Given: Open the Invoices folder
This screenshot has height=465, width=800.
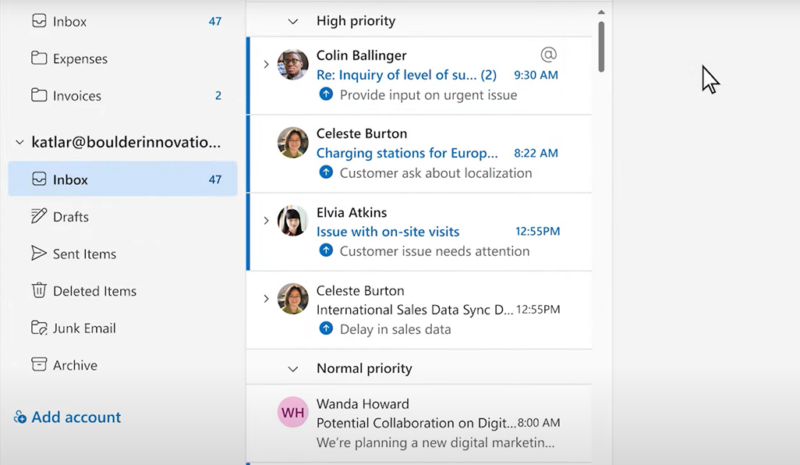Looking at the screenshot, I should click(122, 95).
